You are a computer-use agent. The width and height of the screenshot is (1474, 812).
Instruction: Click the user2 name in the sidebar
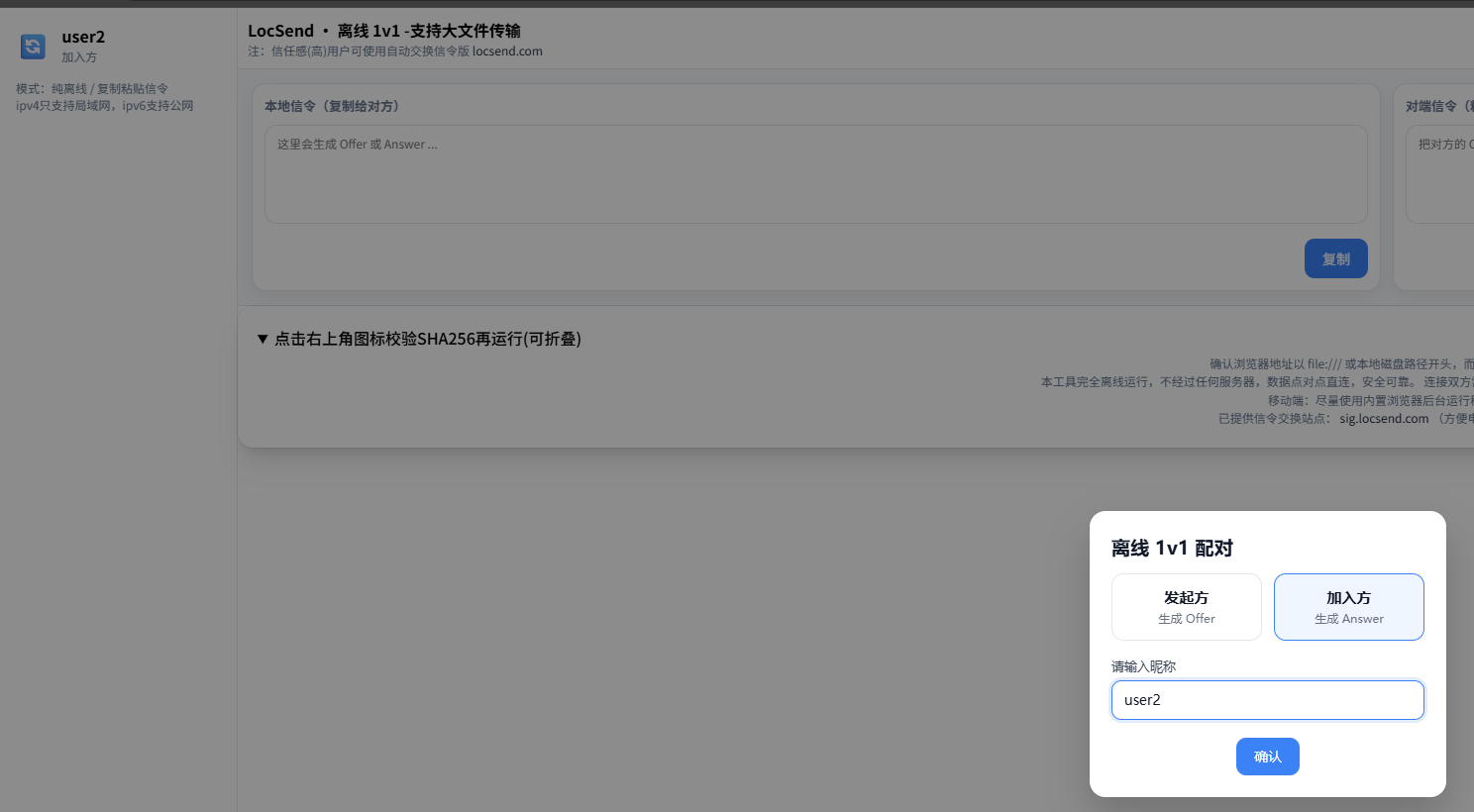(x=83, y=37)
